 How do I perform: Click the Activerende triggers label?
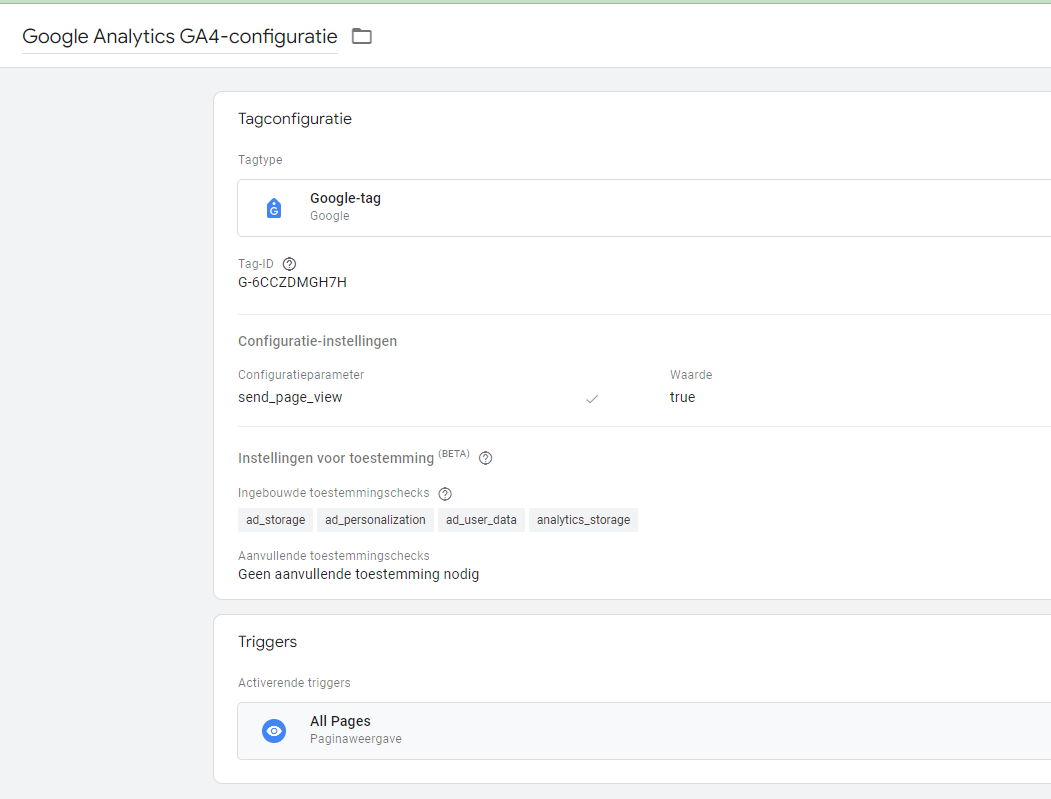[294, 683]
